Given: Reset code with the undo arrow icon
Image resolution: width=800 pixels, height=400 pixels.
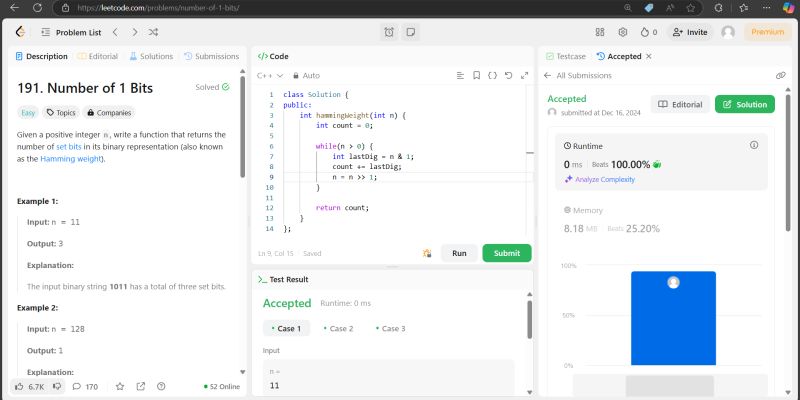Looking at the screenshot, I should pos(508,76).
